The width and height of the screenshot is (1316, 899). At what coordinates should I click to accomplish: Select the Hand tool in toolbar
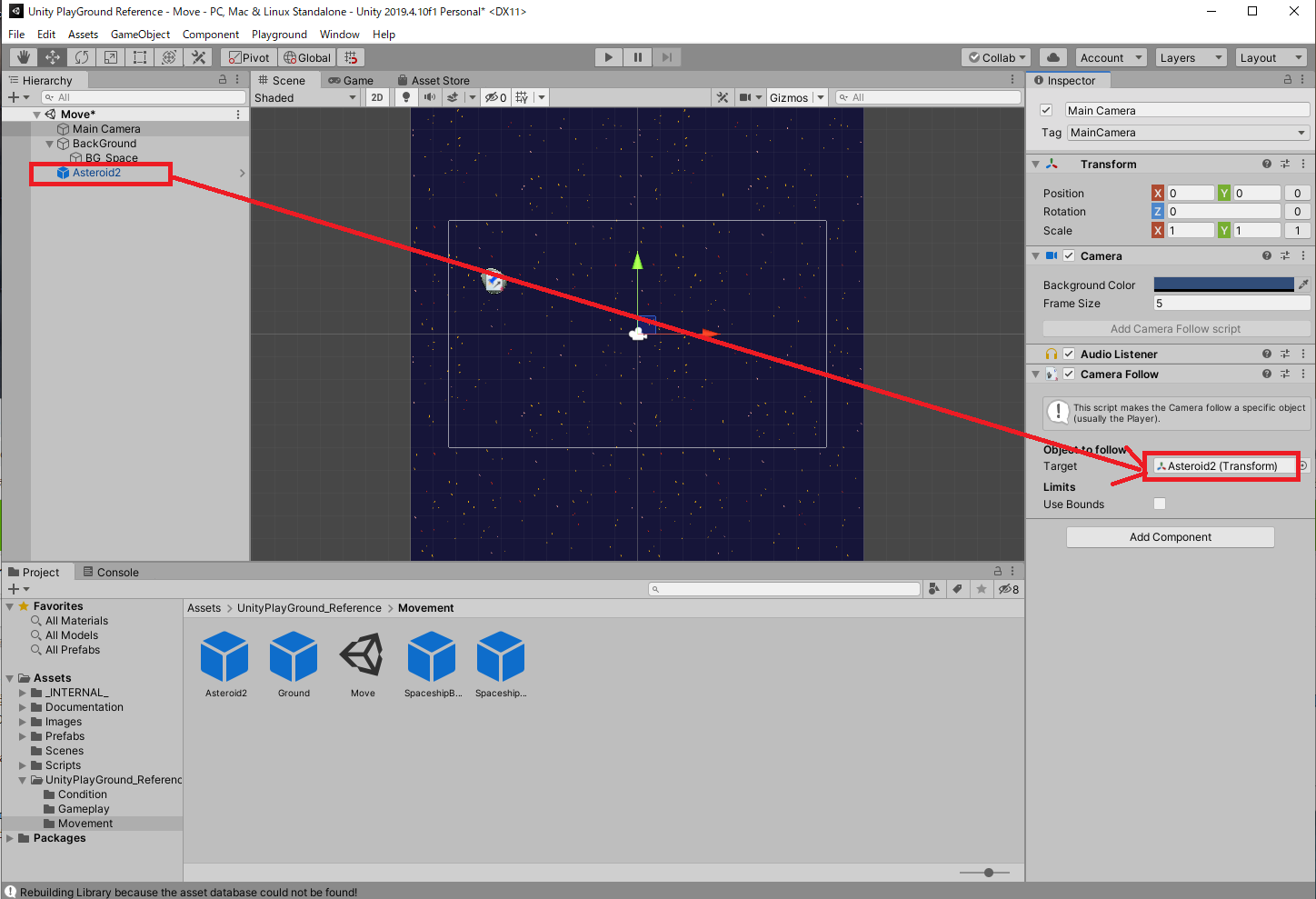(x=24, y=57)
